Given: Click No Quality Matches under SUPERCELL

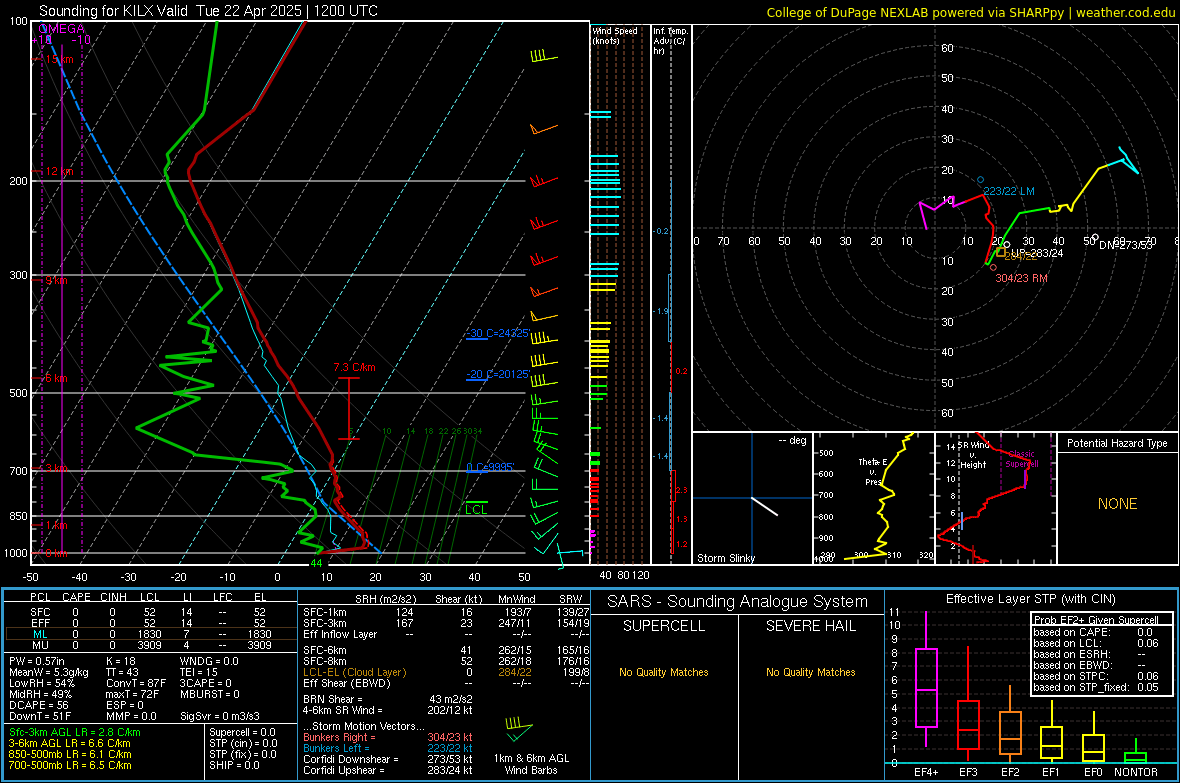Looking at the screenshot, I should tap(664, 672).
